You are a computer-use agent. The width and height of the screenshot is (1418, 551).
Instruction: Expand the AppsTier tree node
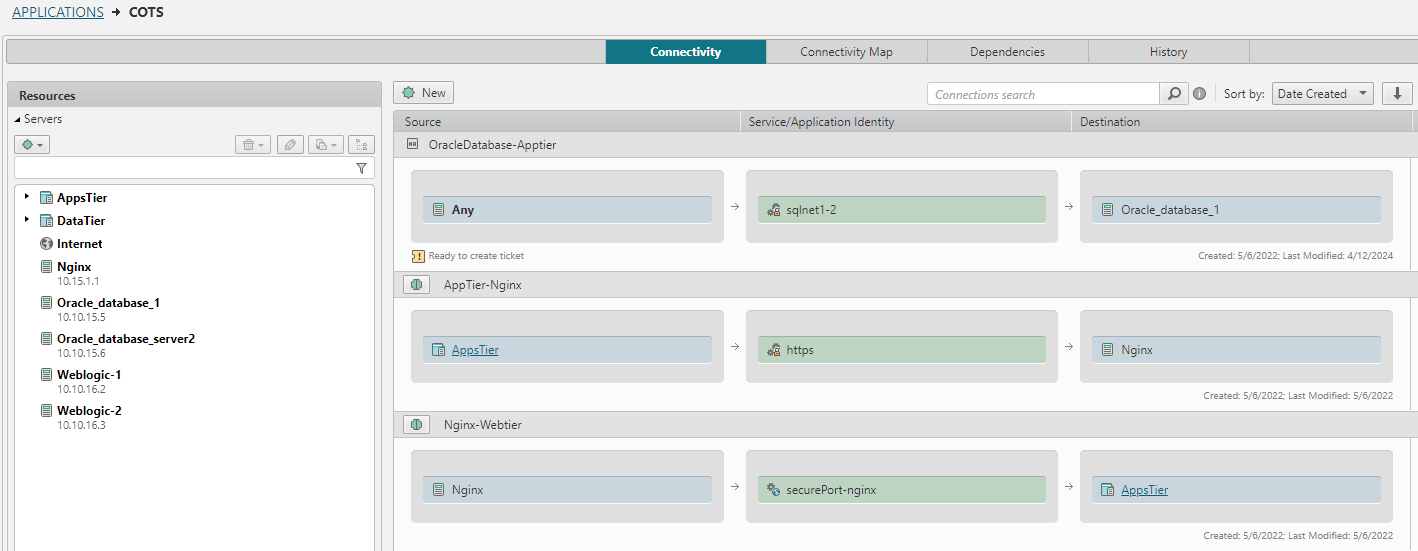click(27, 197)
